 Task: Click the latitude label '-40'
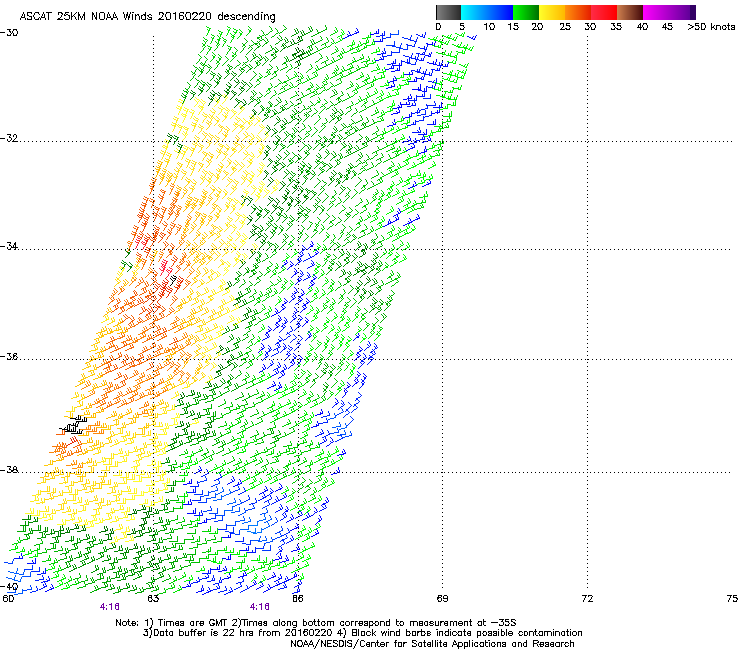coord(9,587)
